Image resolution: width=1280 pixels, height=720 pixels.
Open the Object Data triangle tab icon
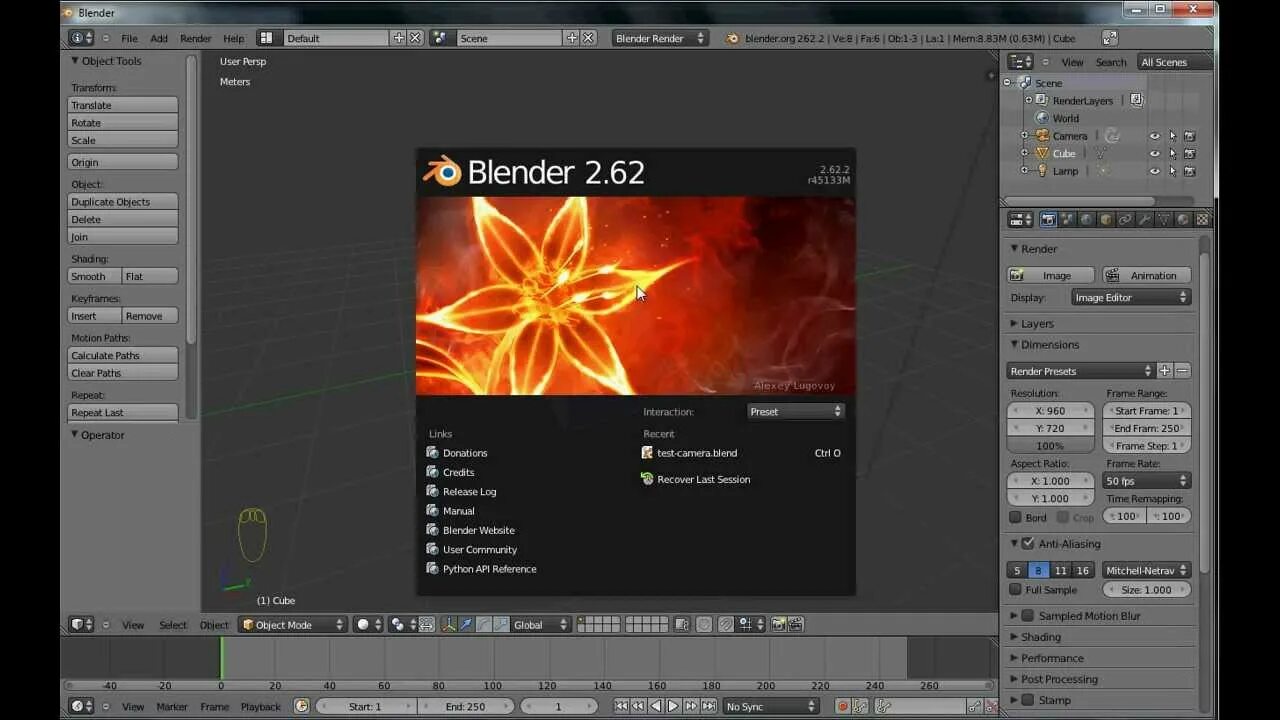(x=1164, y=220)
